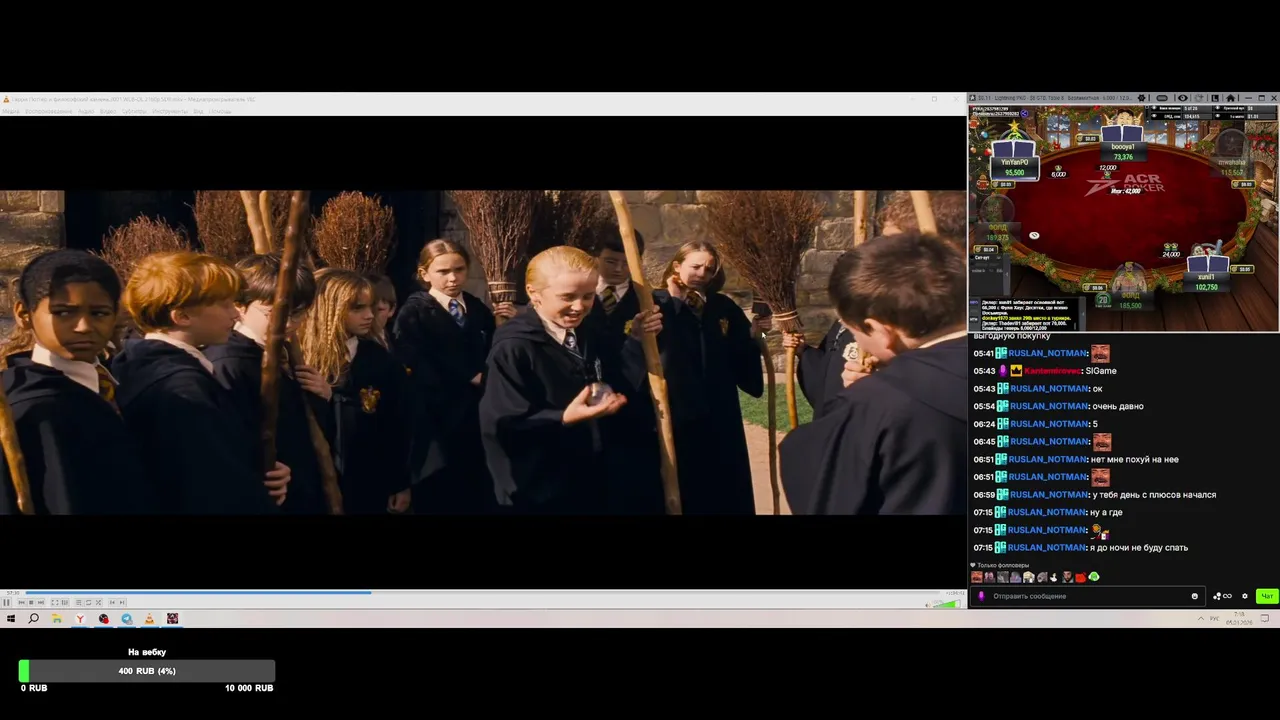Open VLC Аудио menu
This screenshot has height=720, width=1280.
[86, 111]
